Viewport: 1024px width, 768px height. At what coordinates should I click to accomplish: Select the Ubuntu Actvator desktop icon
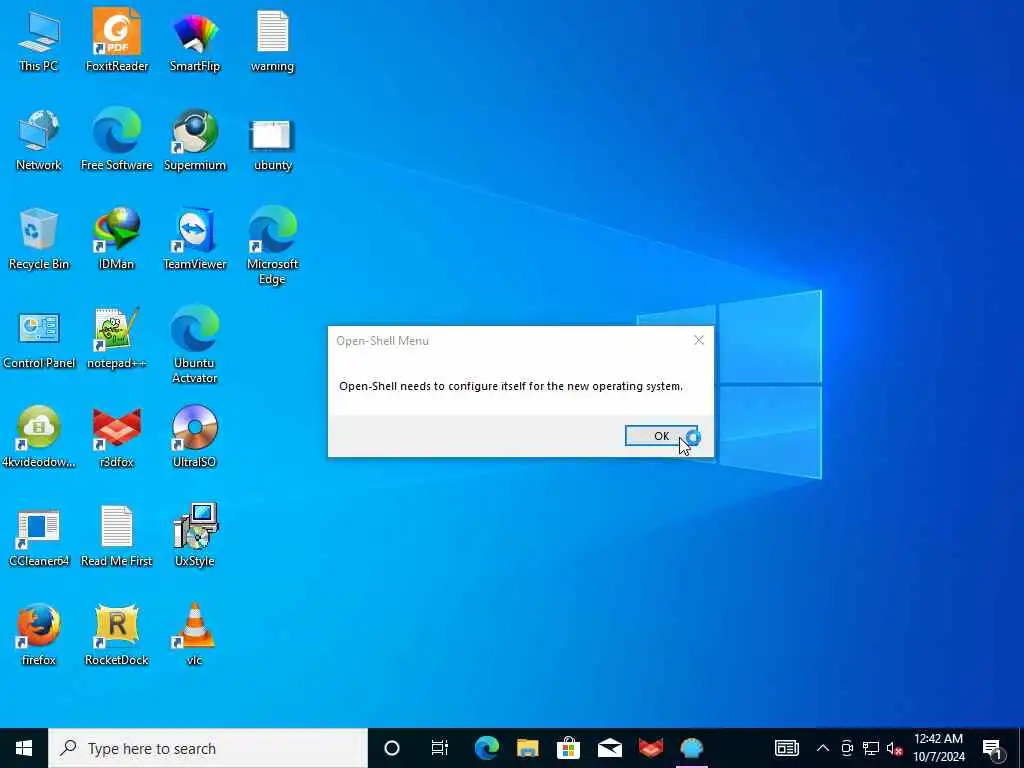[x=195, y=345]
